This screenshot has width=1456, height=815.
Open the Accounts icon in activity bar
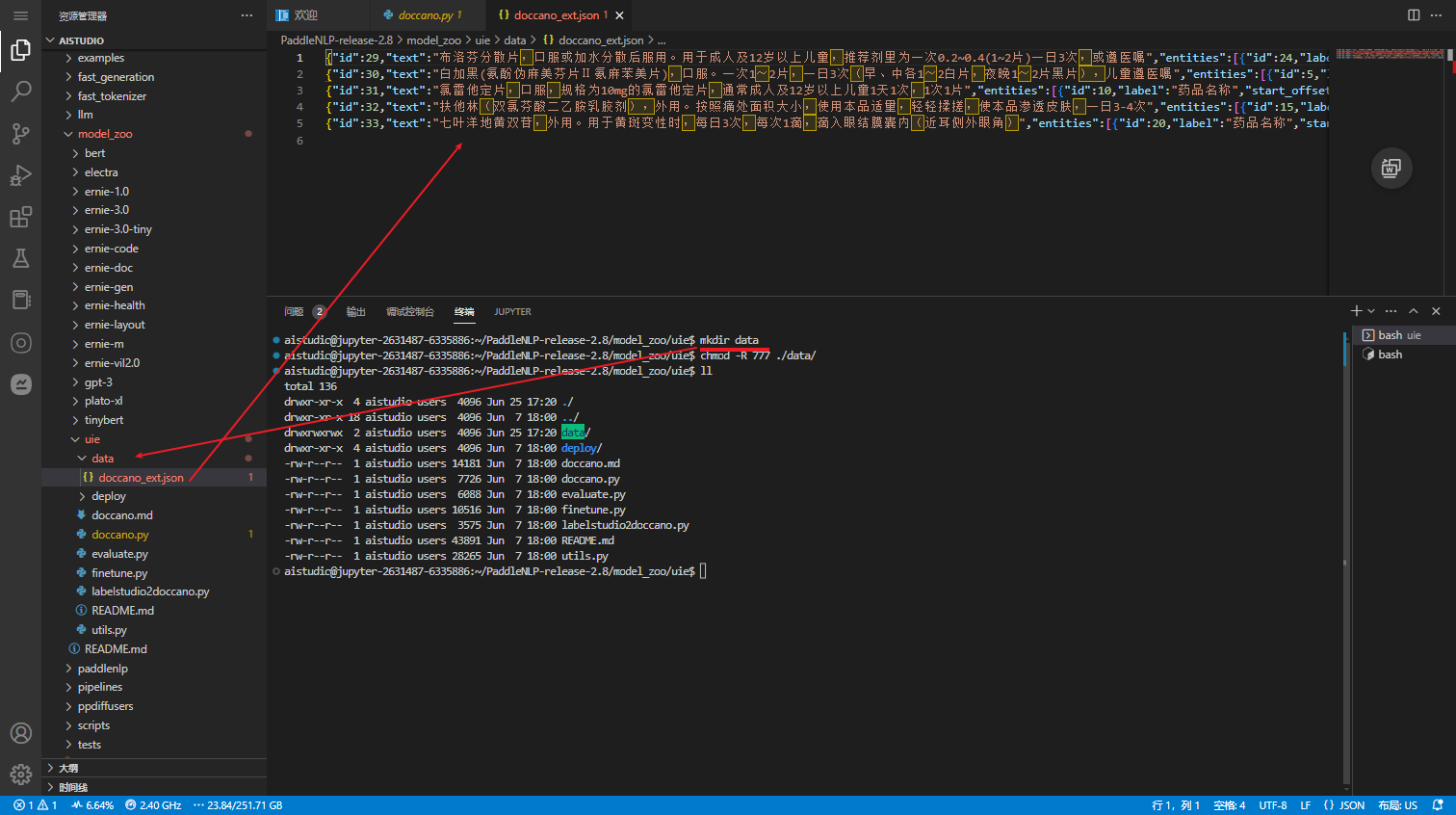20,733
